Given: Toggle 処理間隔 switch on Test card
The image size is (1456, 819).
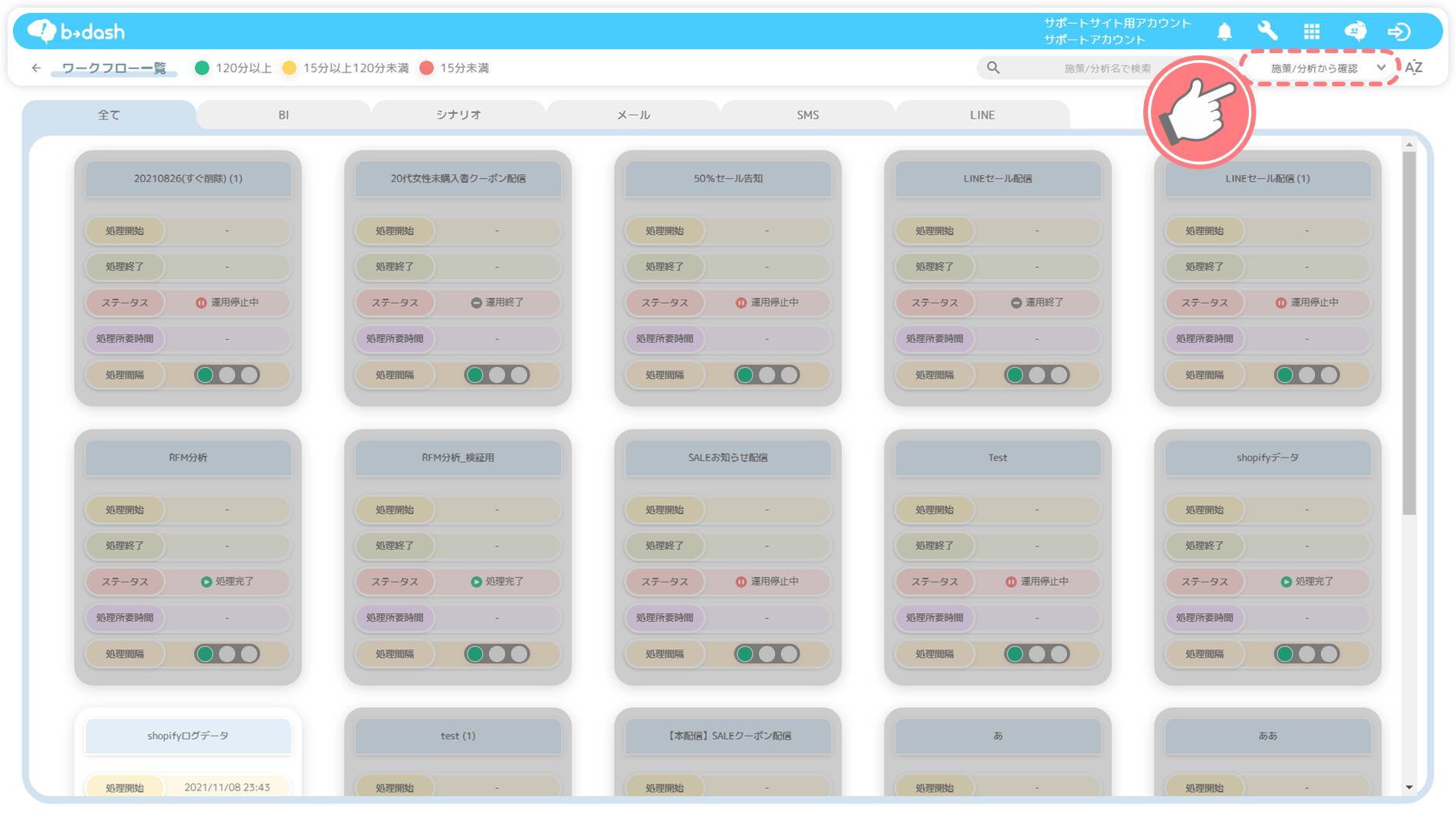Looking at the screenshot, I should point(1037,654).
